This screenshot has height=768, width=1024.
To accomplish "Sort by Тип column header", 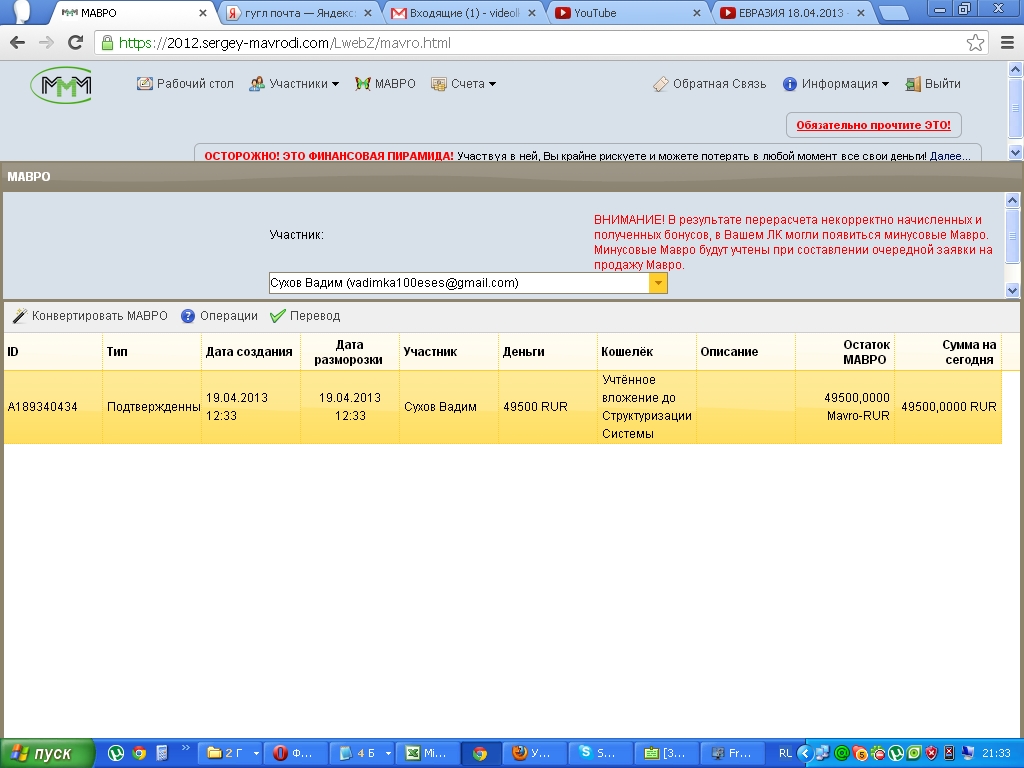I will [152, 352].
